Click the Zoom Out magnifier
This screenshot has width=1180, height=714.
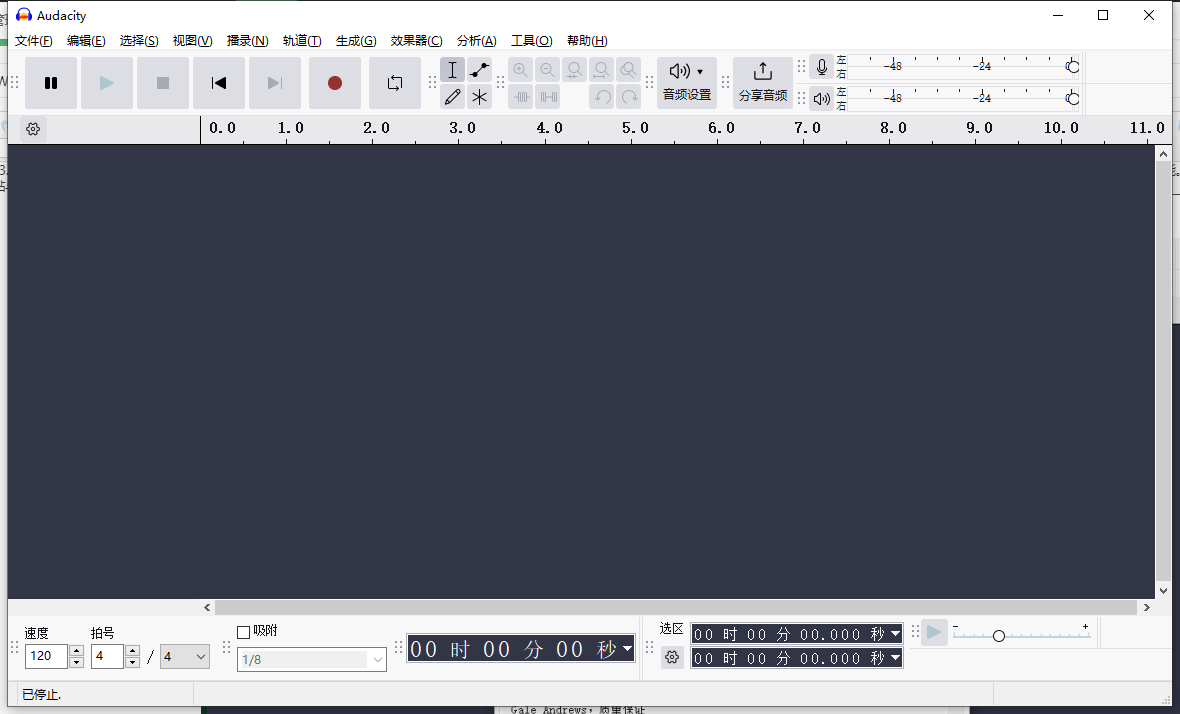tap(547, 70)
